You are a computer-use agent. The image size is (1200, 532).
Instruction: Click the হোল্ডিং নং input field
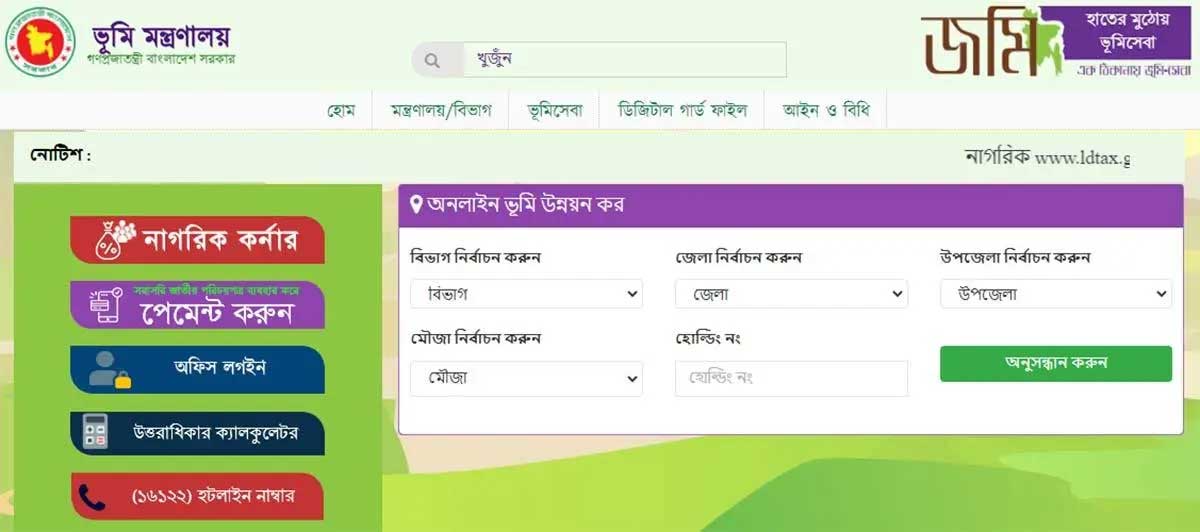pos(791,379)
